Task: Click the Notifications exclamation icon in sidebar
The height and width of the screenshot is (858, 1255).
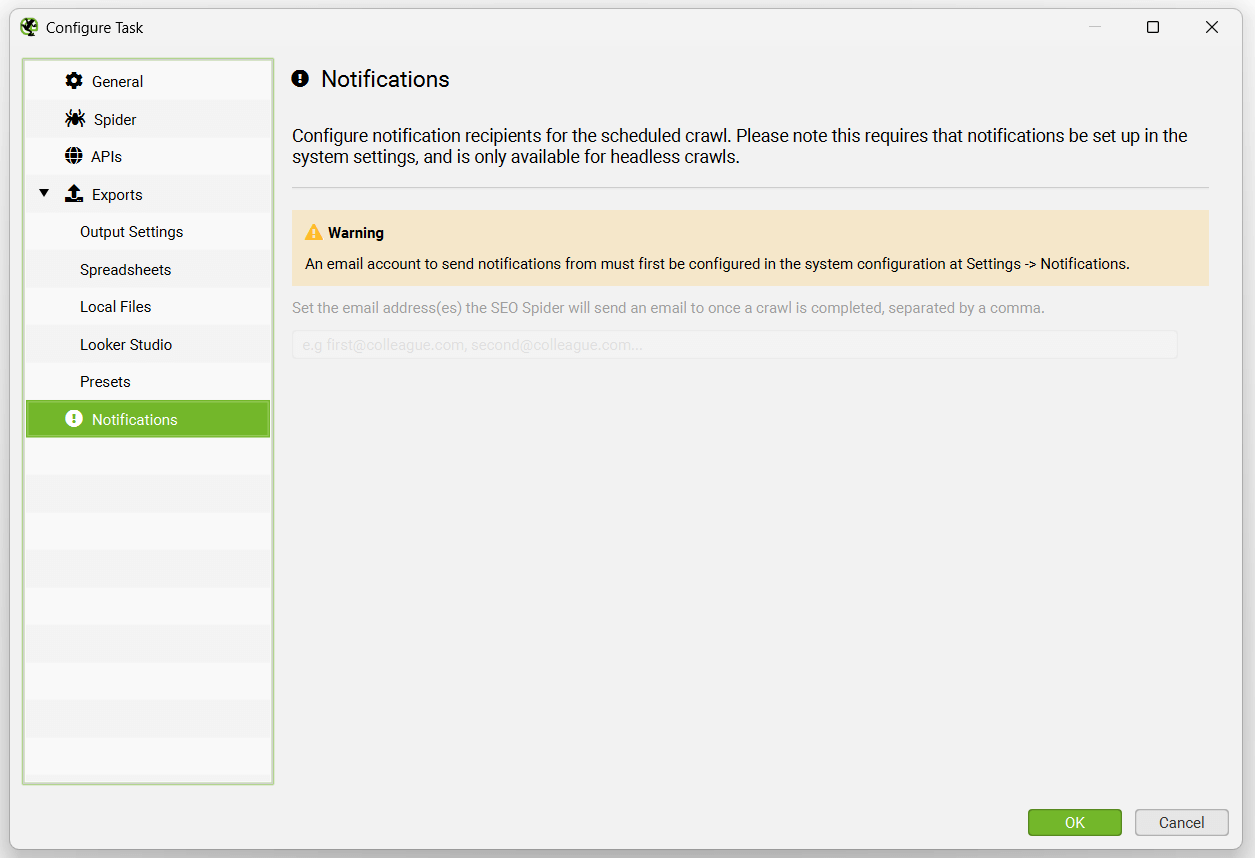Action: pyautogui.click(x=73, y=419)
